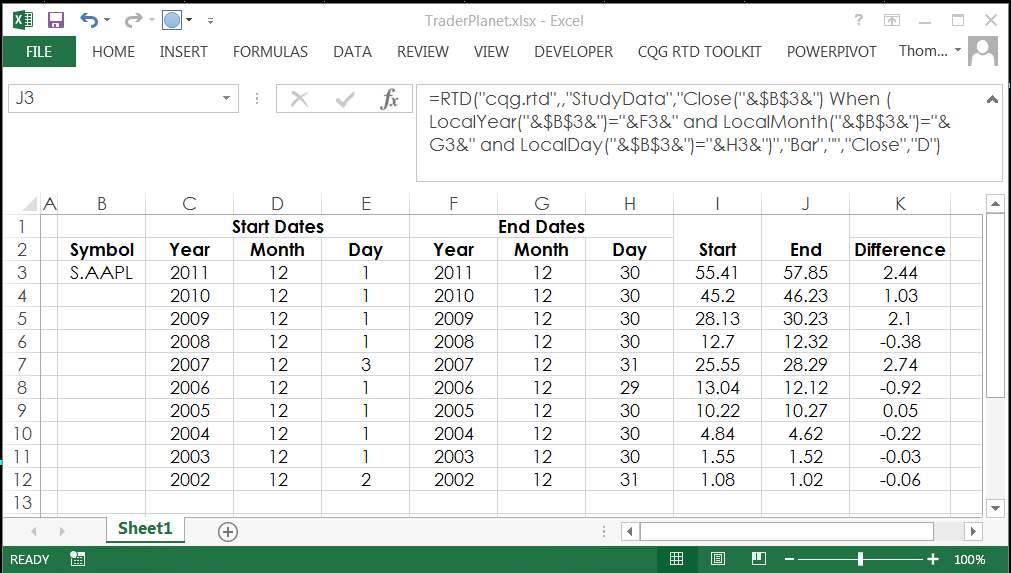The width and height of the screenshot is (1011, 573).
Task: Click the Insert Function fx icon
Action: click(x=390, y=99)
